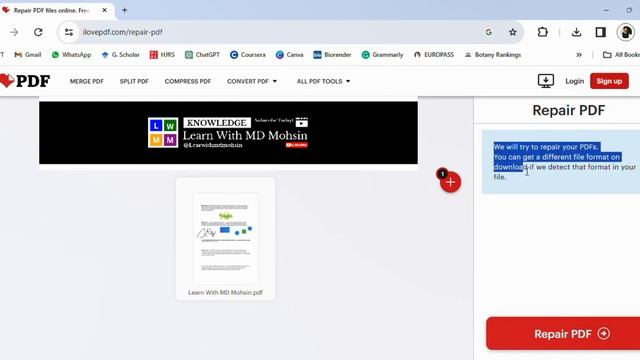640x360 pixels.
Task: Click the Learn With MD Mohsin banner
Action: click(x=228, y=133)
